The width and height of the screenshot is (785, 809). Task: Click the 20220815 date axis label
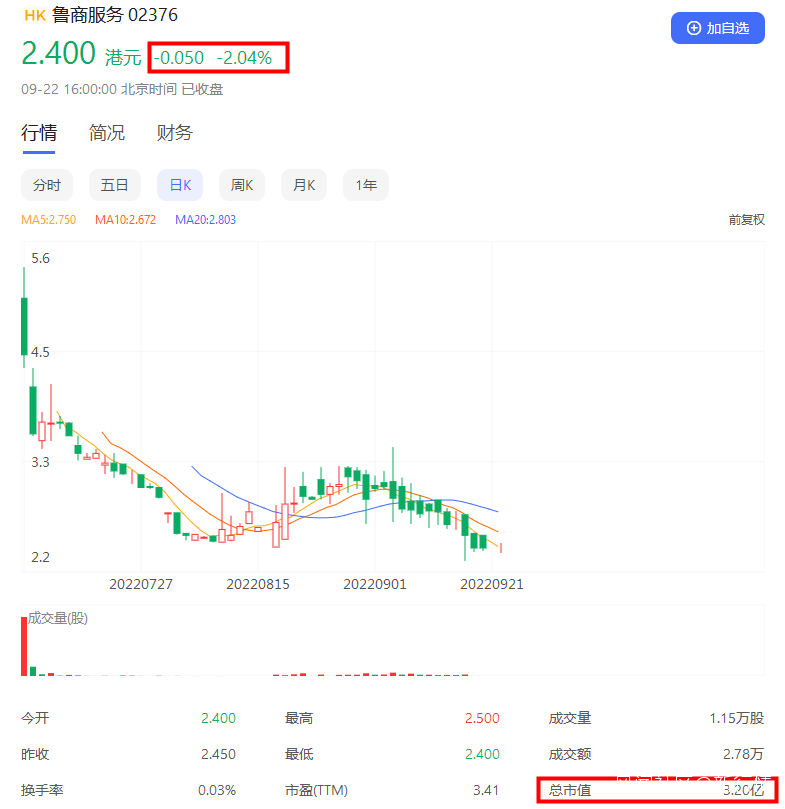point(258,584)
